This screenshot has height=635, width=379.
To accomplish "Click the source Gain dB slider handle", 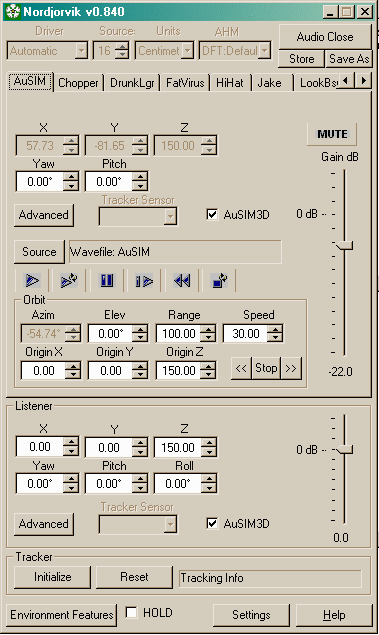I will pos(345,245).
